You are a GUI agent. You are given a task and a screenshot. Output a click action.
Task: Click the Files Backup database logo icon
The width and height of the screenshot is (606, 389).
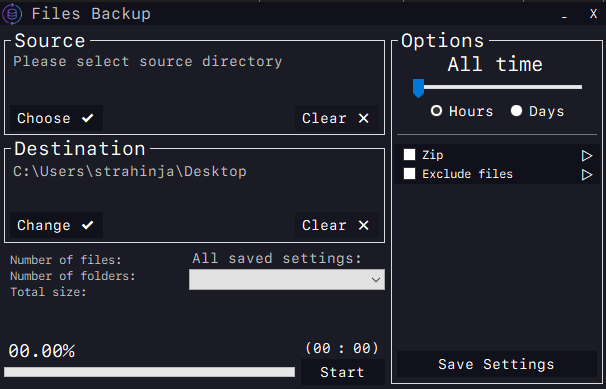[12, 14]
